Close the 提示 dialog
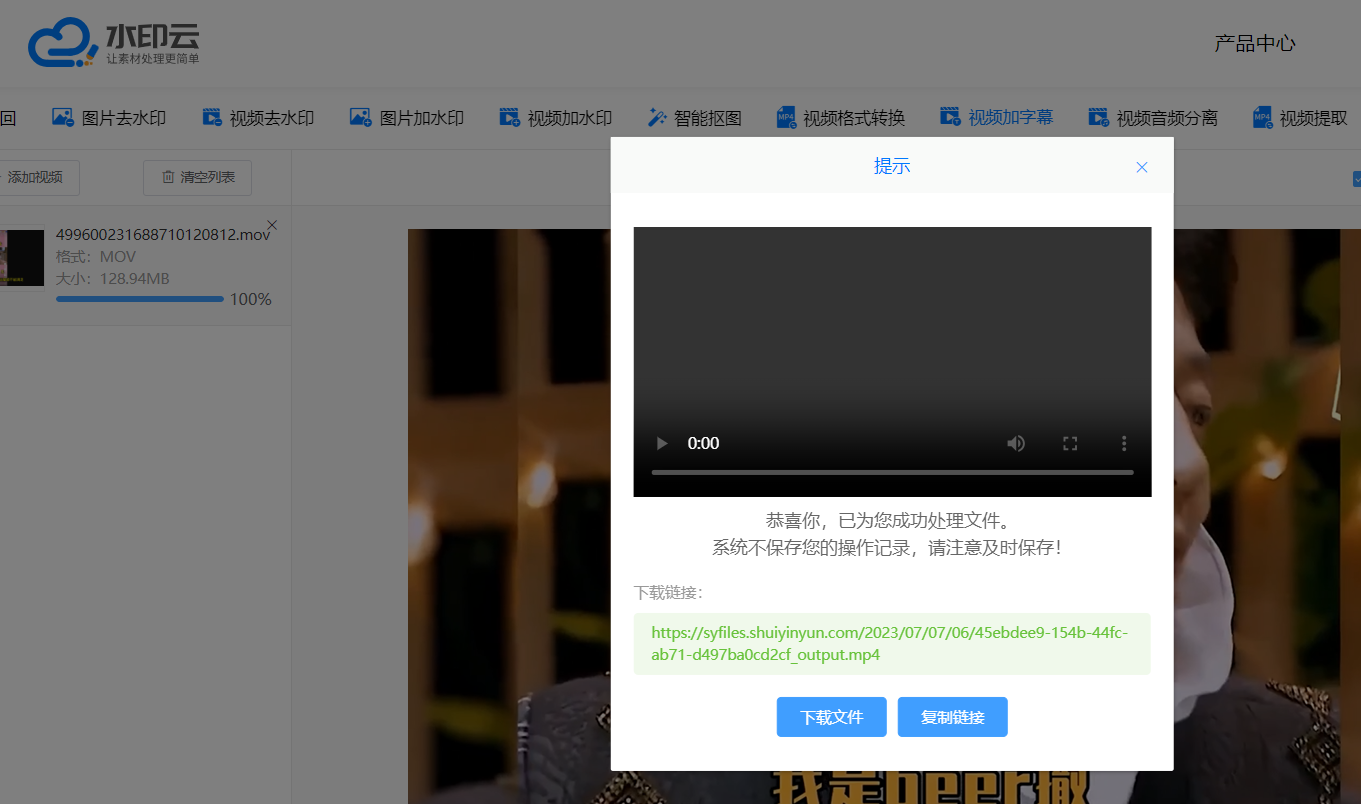Screen dimensions: 1361x804 [1142, 167]
